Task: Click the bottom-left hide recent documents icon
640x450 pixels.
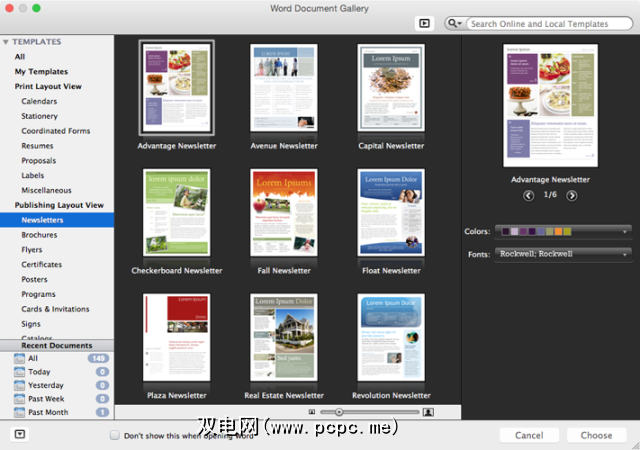Action: [x=20, y=434]
